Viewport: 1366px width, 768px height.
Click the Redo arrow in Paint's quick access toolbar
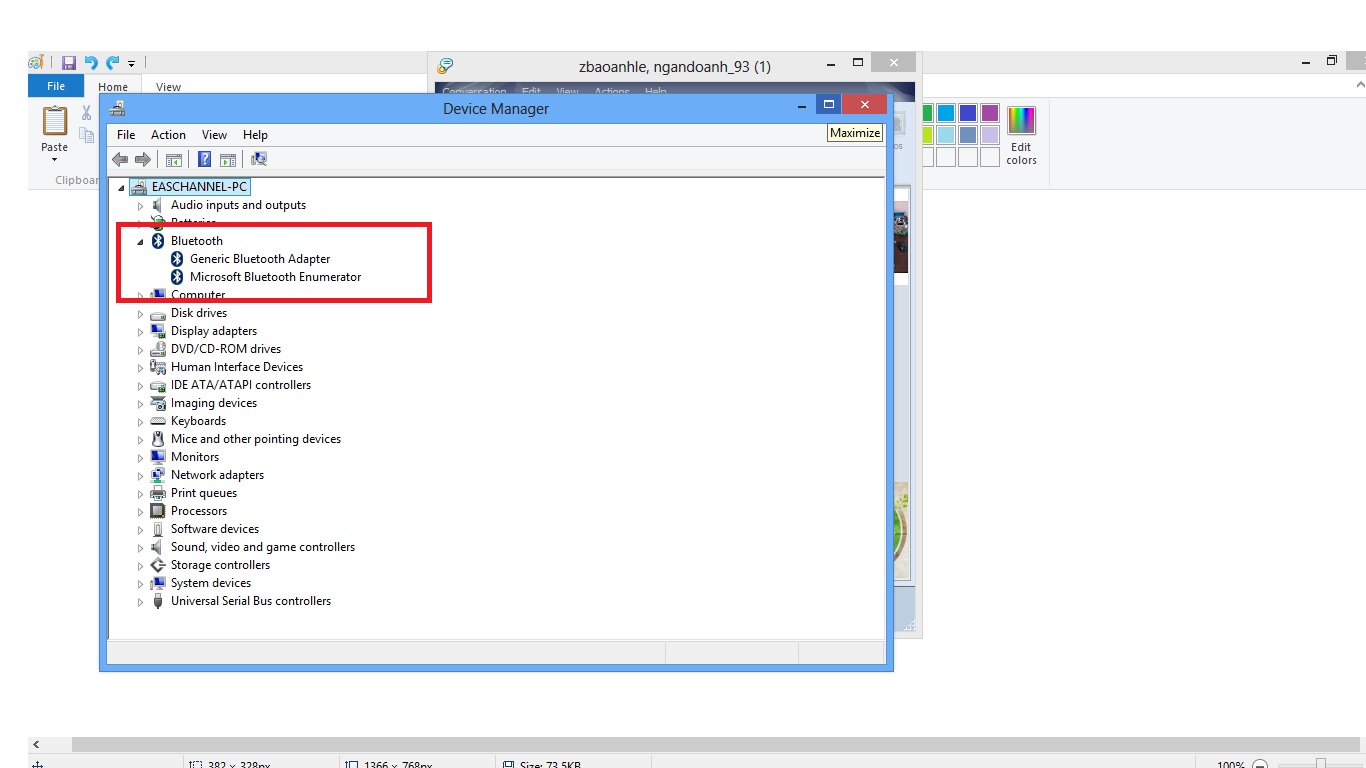pos(112,62)
